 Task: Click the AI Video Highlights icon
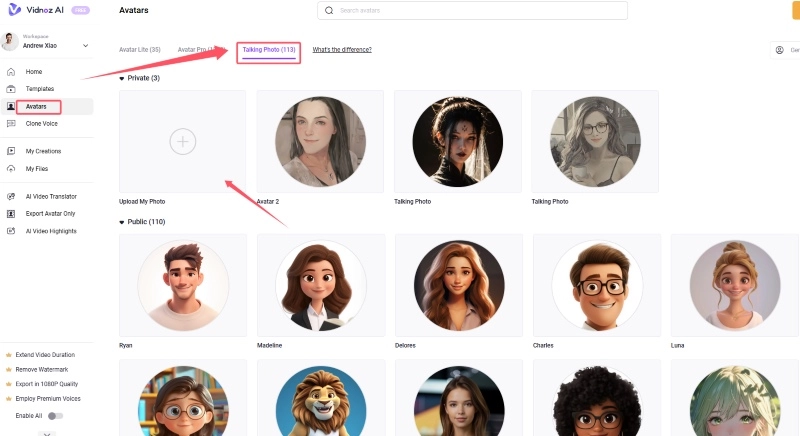click(x=11, y=231)
